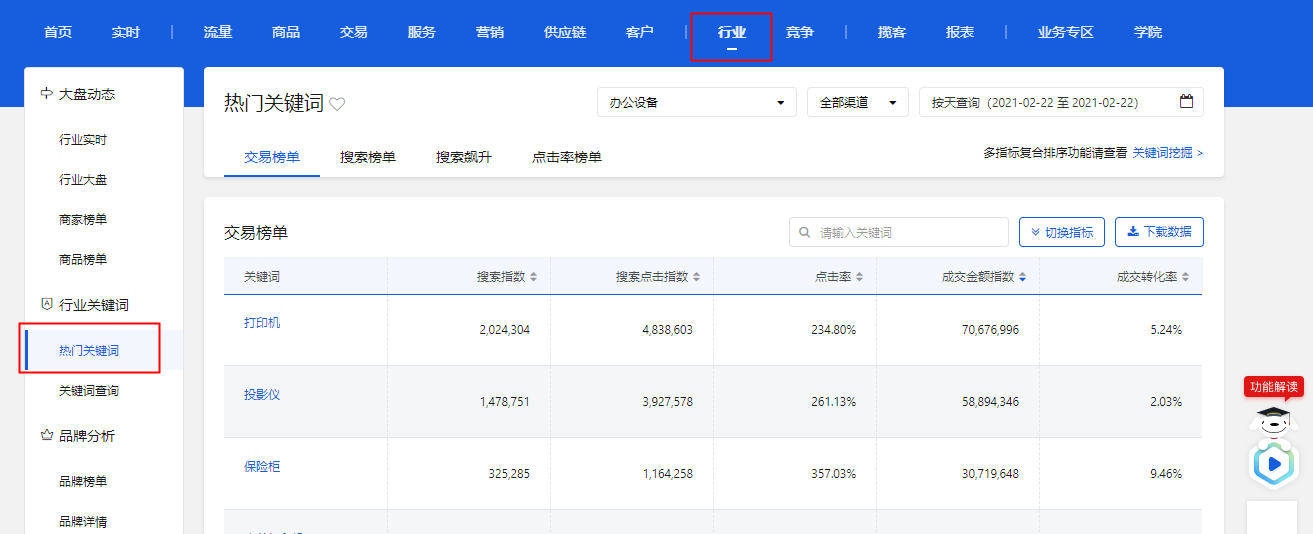Open 竞争 in top navigation
1313x534 pixels.
click(x=800, y=32)
